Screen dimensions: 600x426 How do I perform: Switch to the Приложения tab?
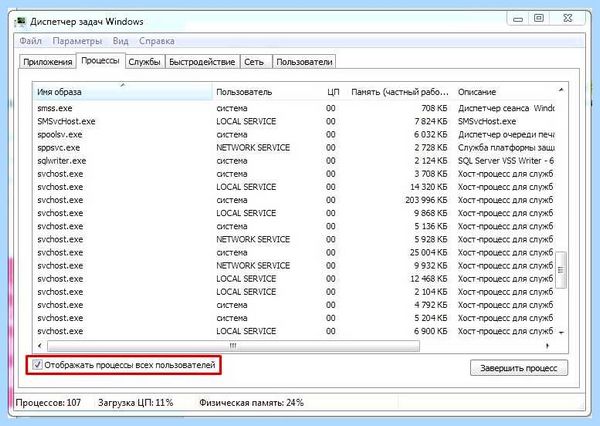pyautogui.click(x=48, y=62)
